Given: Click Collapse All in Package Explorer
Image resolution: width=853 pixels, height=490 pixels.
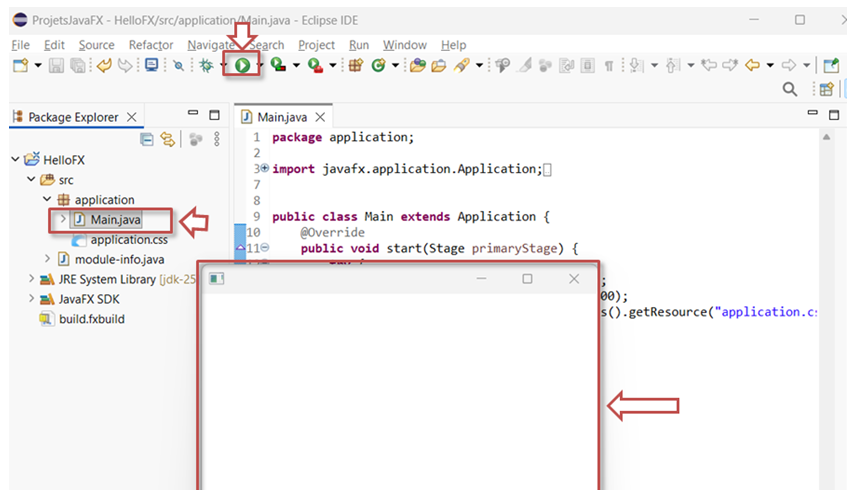Looking at the screenshot, I should (147, 140).
